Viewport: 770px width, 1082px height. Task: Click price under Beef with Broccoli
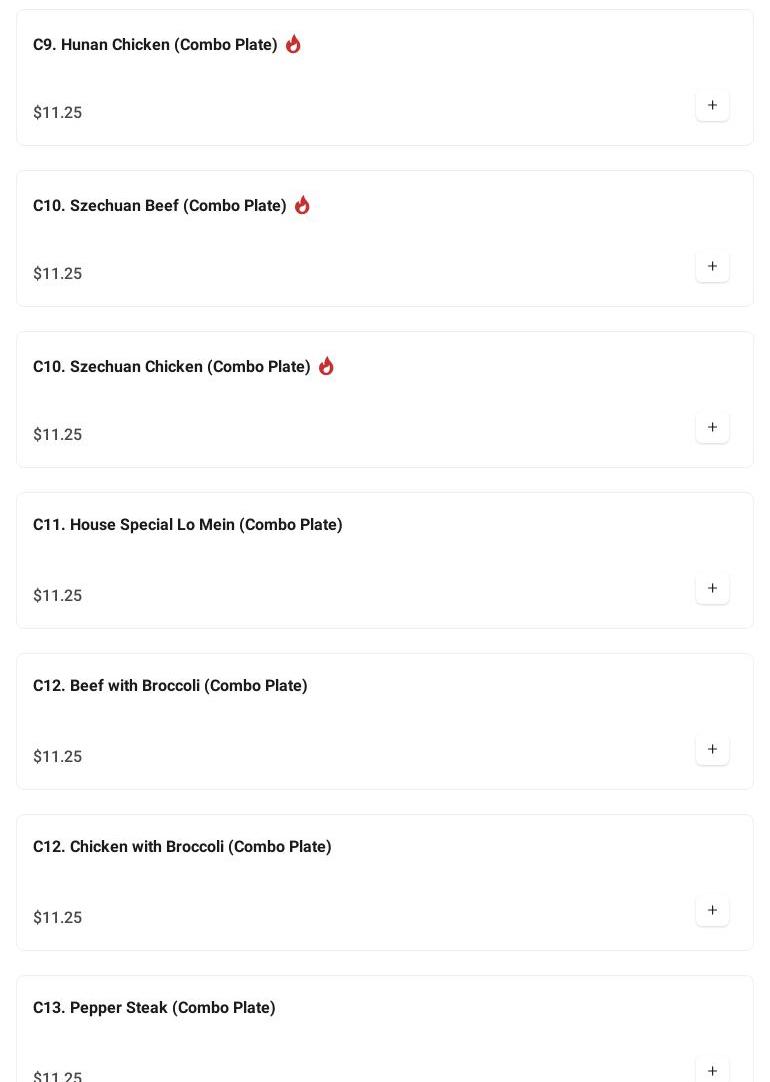pos(58,757)
